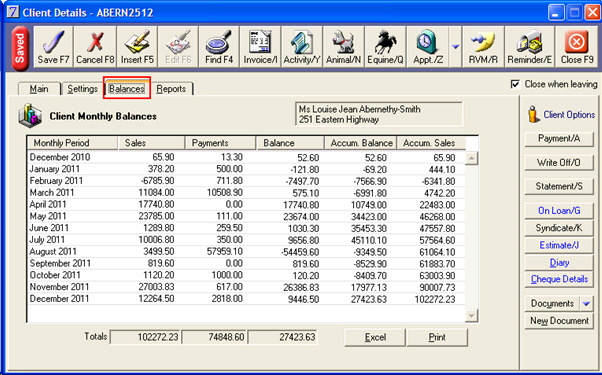Open the Reminder/E mailbox icon
This screenshot has height=375, width=602.
point(529,47)
